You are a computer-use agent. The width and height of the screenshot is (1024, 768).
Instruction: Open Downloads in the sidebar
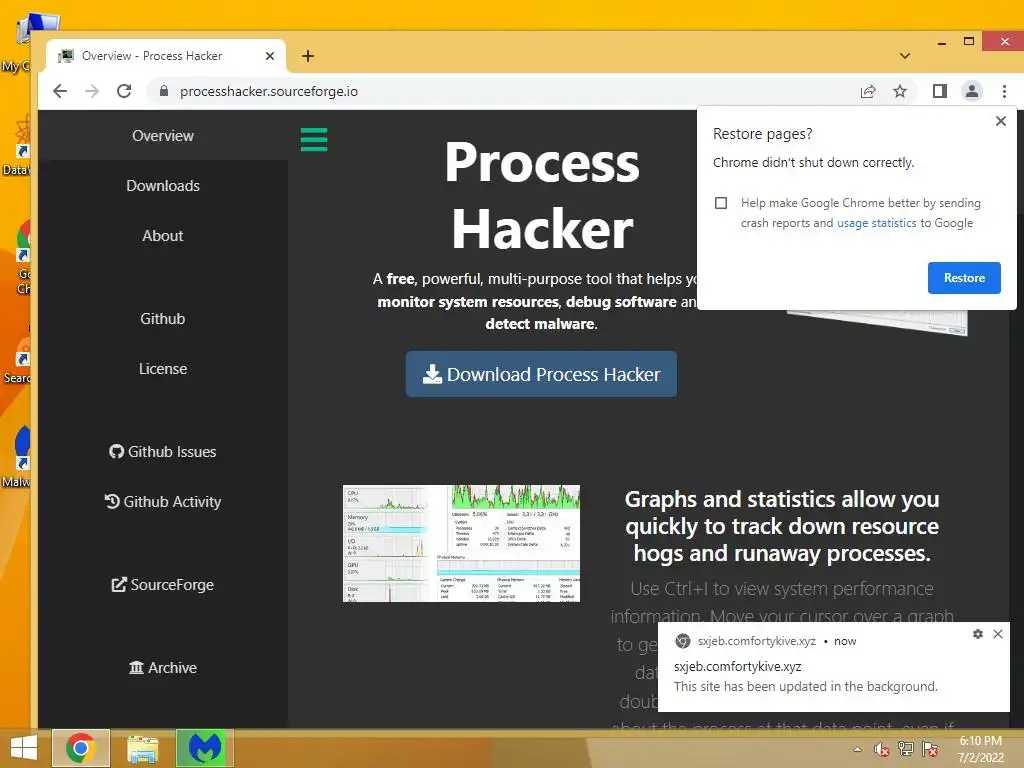pyautogui.click(x=163, y=186)
